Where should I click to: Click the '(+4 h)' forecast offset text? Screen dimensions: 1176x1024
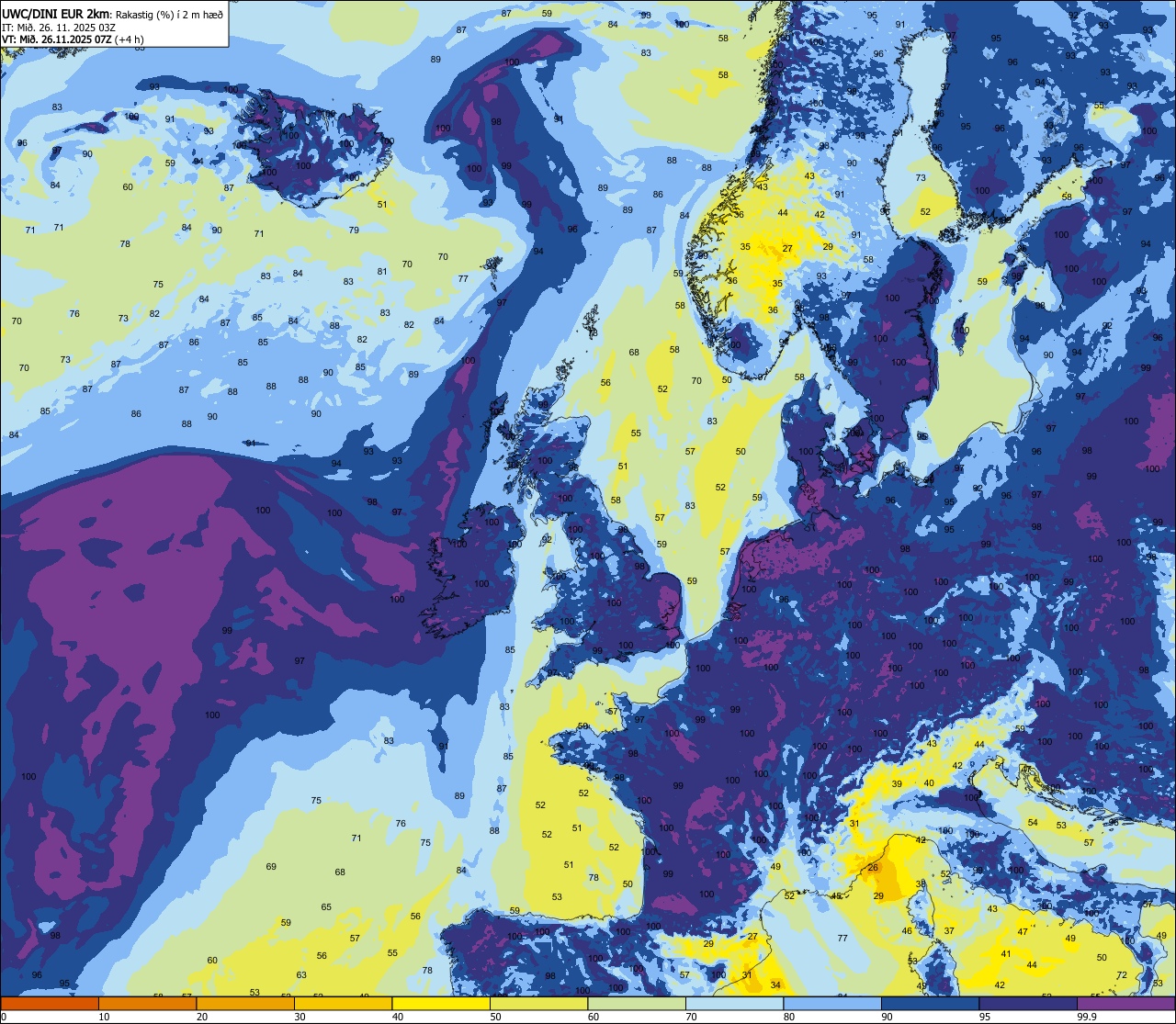(x=130, y=39)
